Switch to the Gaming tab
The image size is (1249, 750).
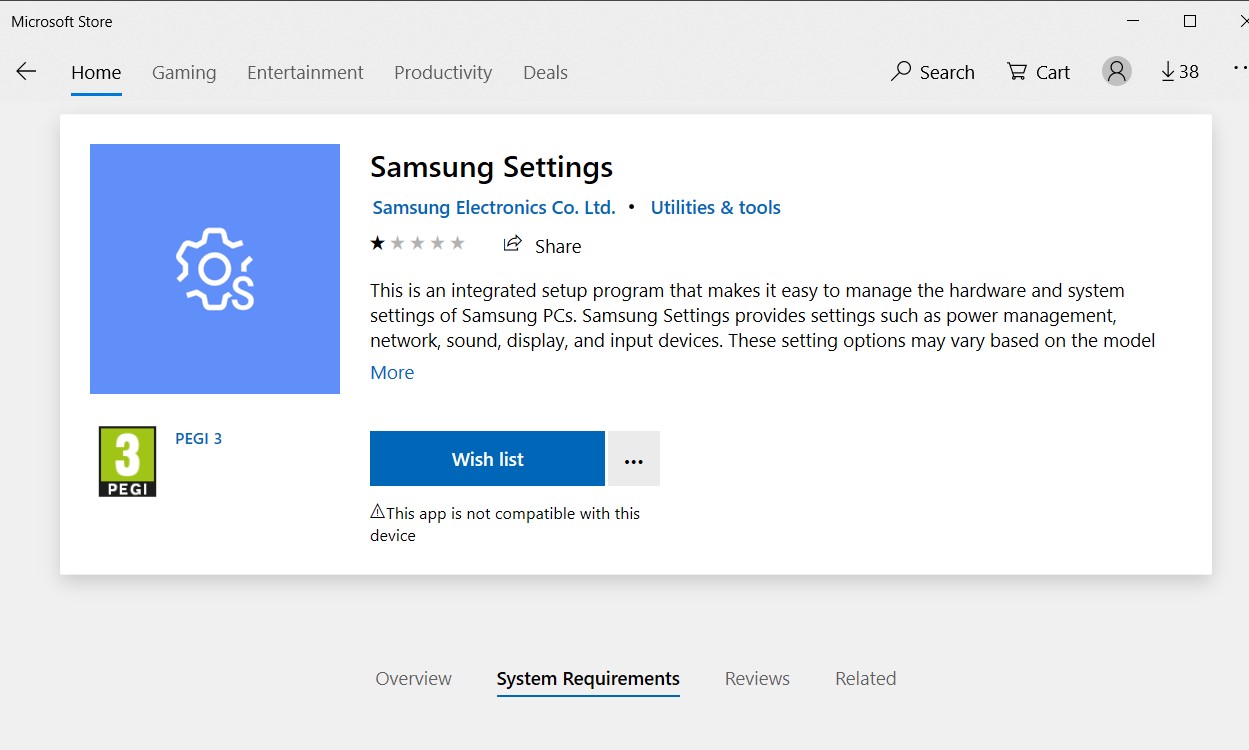tap(184, 73)
